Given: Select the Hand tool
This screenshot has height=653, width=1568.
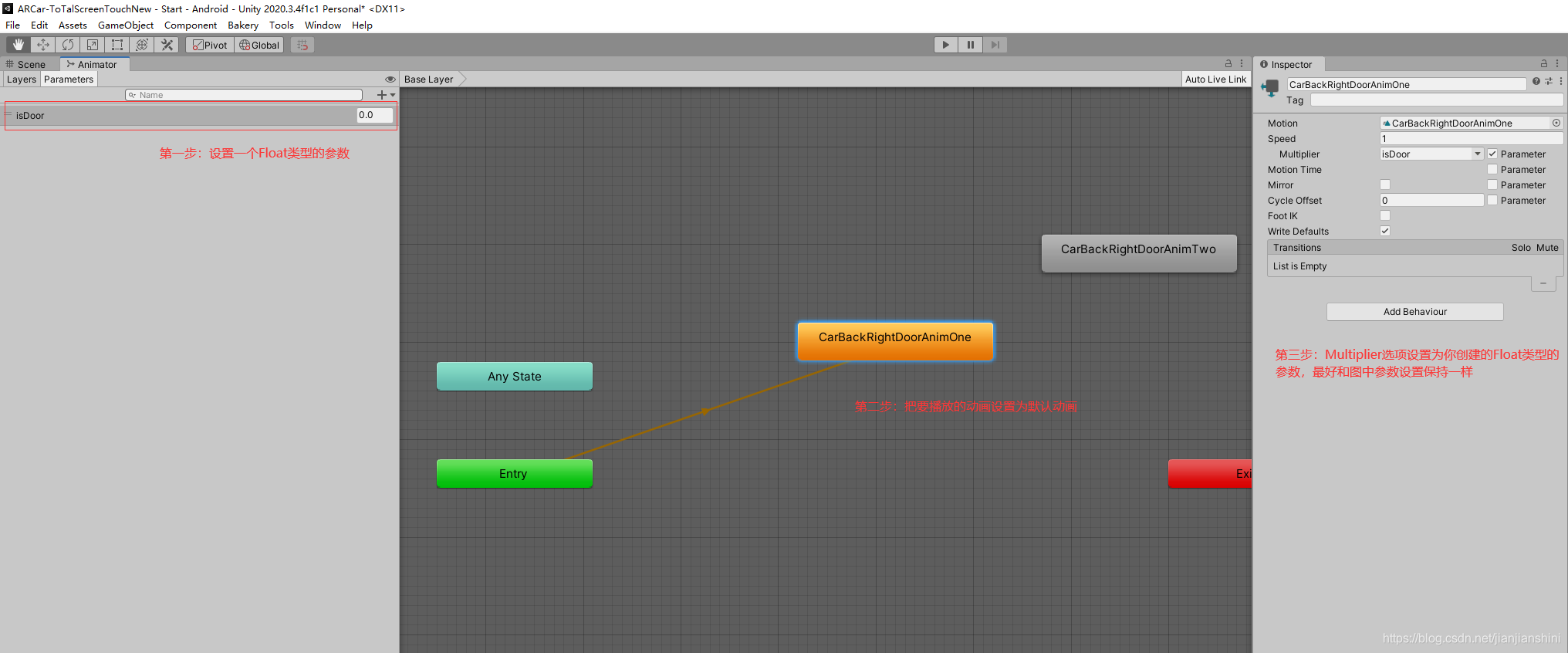Looking at the screenshot, I should (19, 45).
